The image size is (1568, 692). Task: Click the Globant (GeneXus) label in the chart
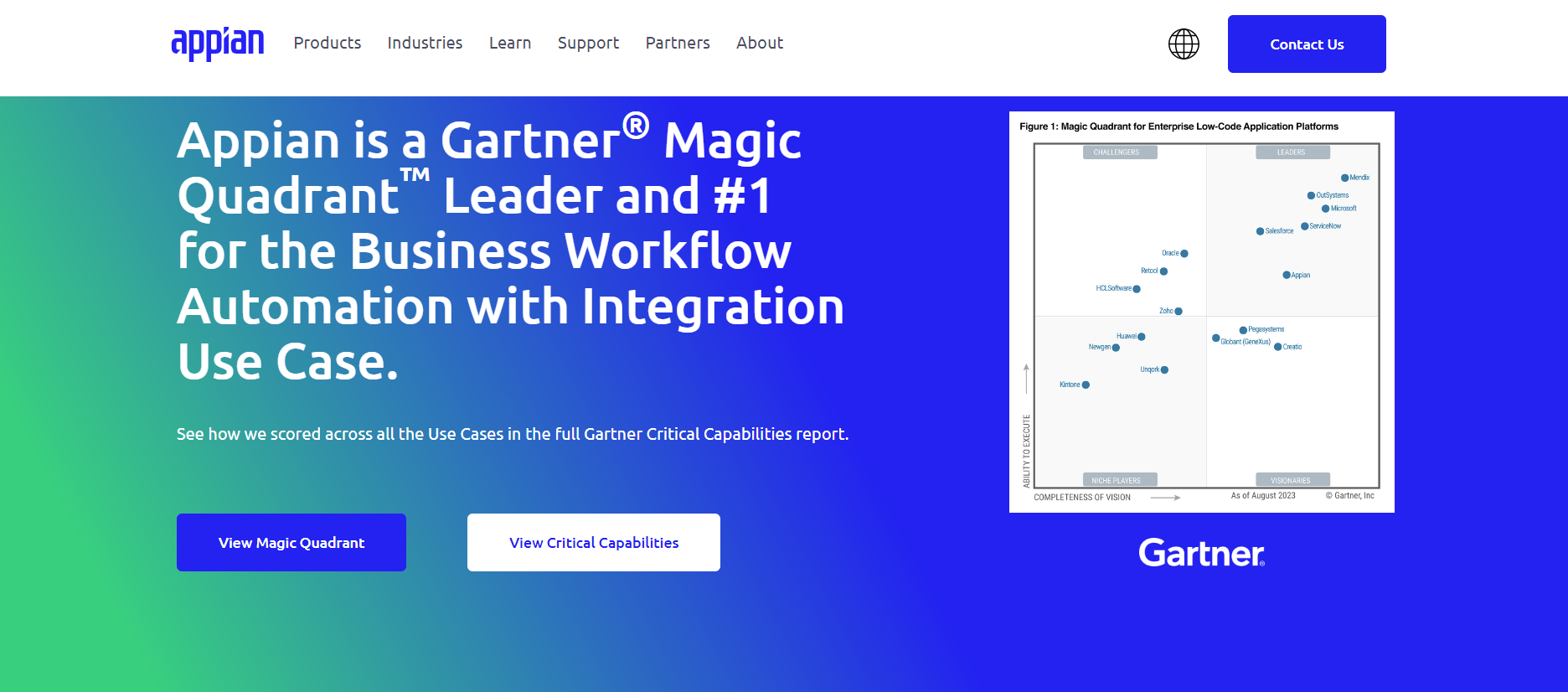1246,342
